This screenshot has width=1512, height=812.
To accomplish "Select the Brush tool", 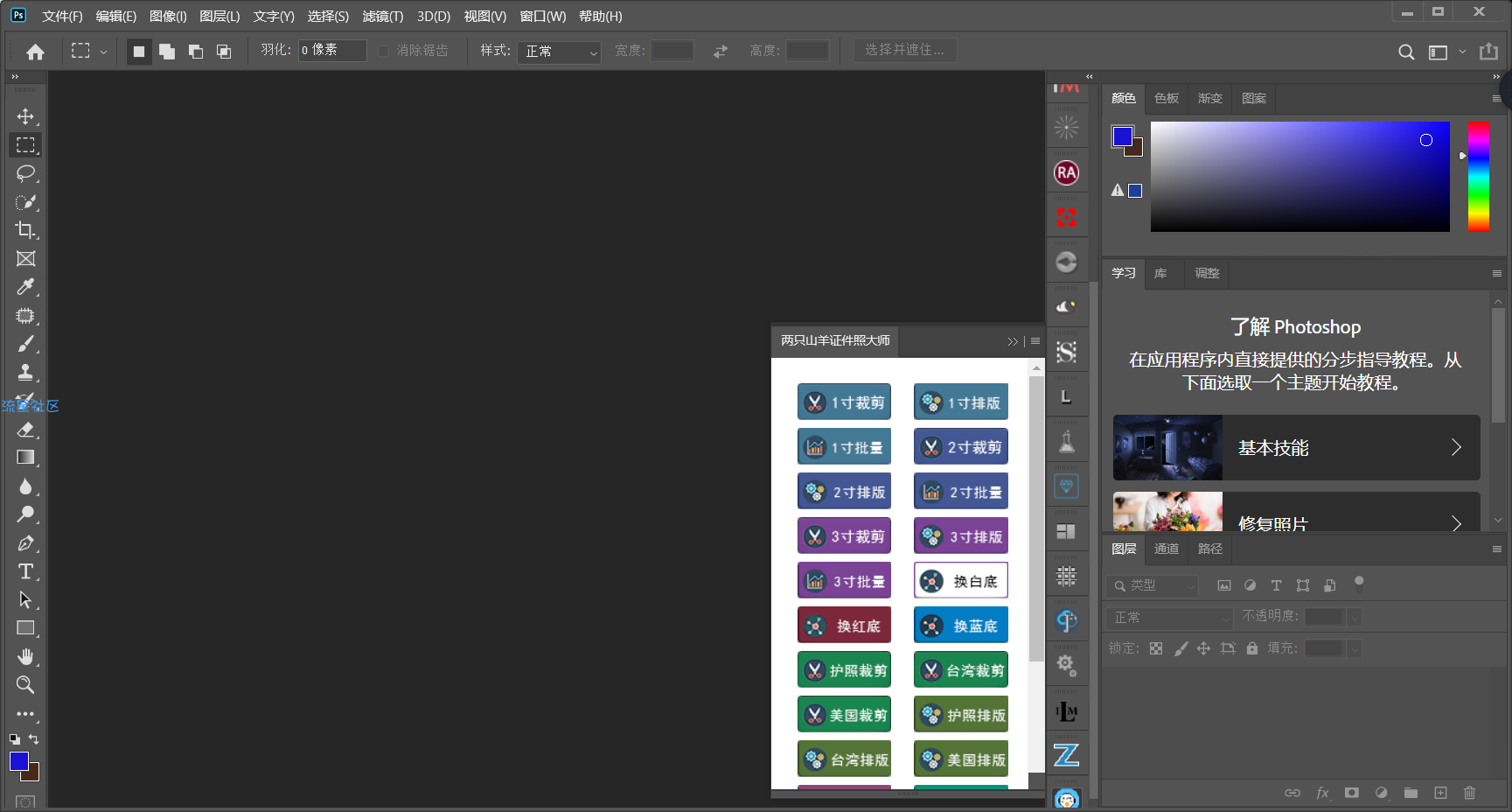I will (x=25, y=344).
